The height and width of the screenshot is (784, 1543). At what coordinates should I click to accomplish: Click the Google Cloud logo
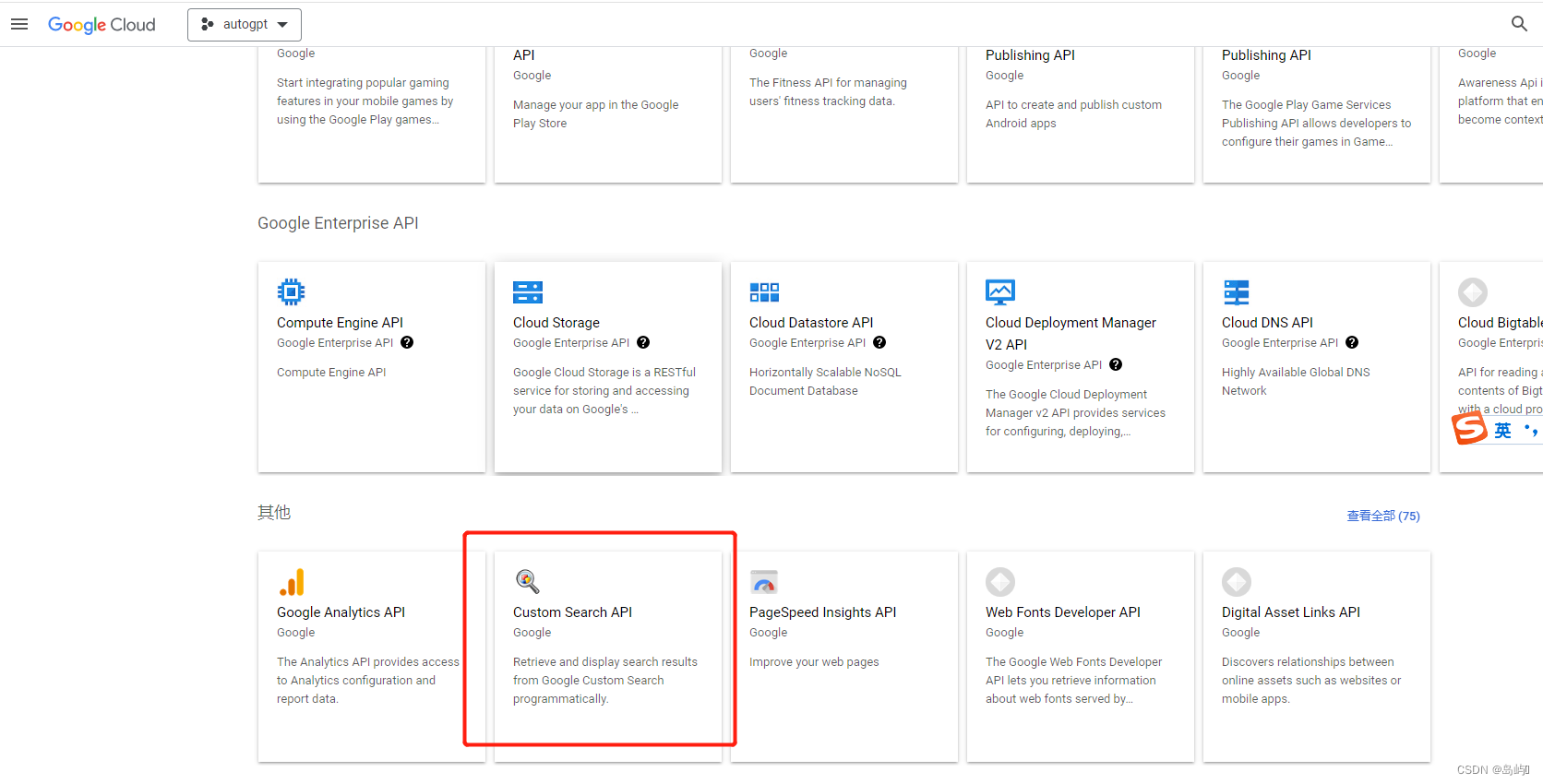pyautogui.click(x=102, y=25)
